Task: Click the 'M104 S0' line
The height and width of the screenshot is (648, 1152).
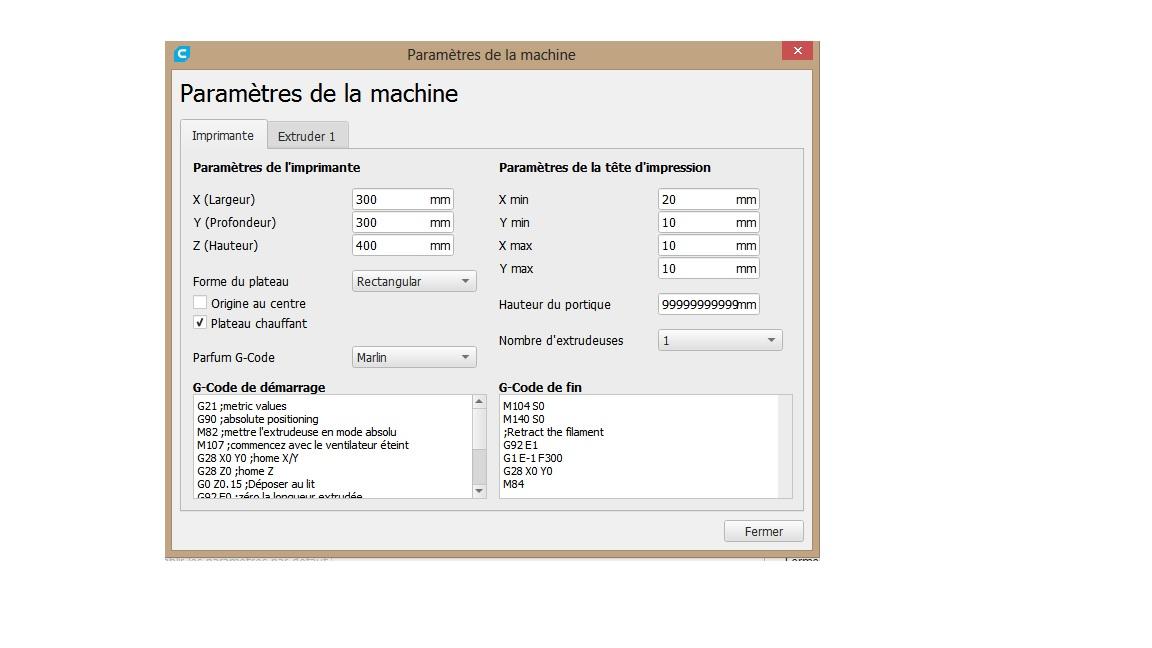Action: click(524, 406)
